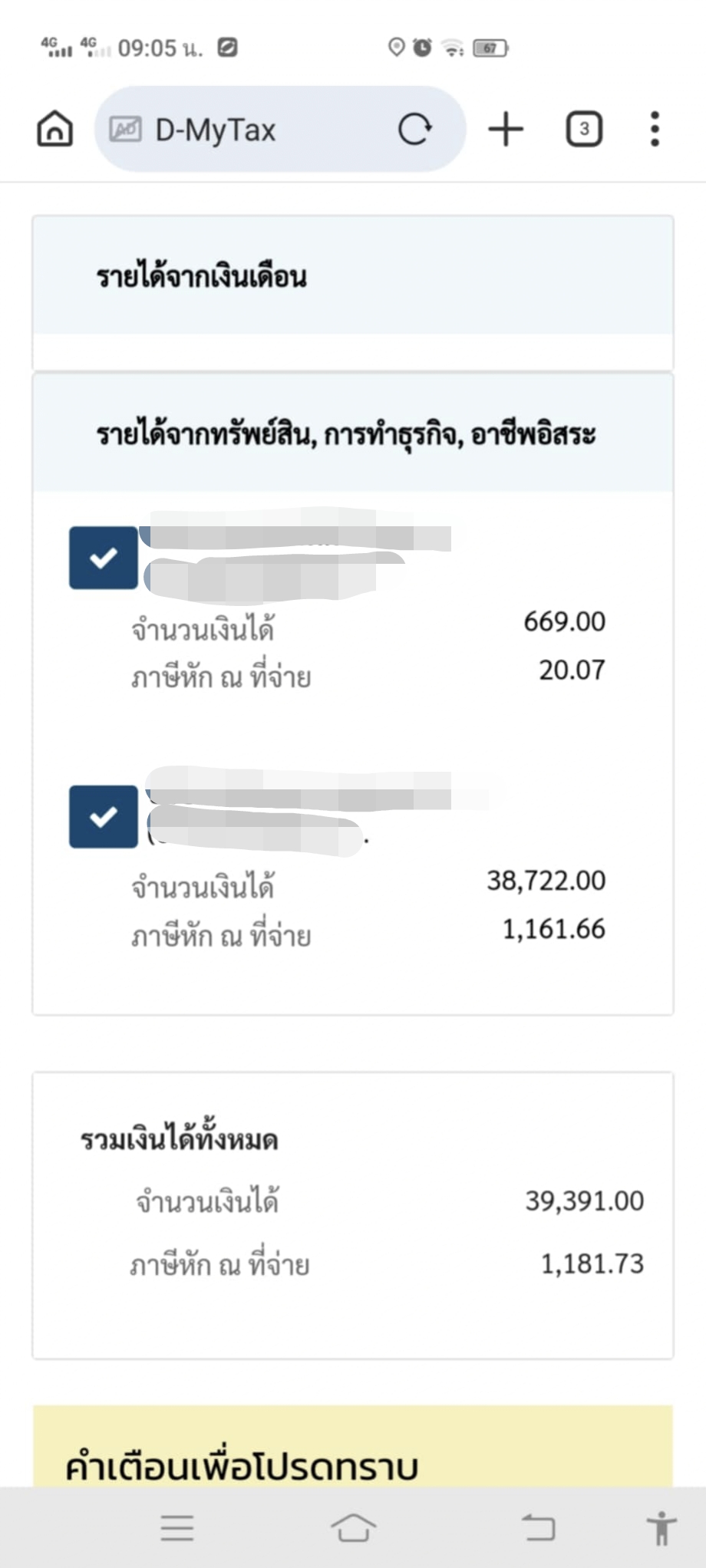706x1568 pixels.
Task: Tap the accessibility figure icon
Action: pyautogui.click(x=661, y=1527)
